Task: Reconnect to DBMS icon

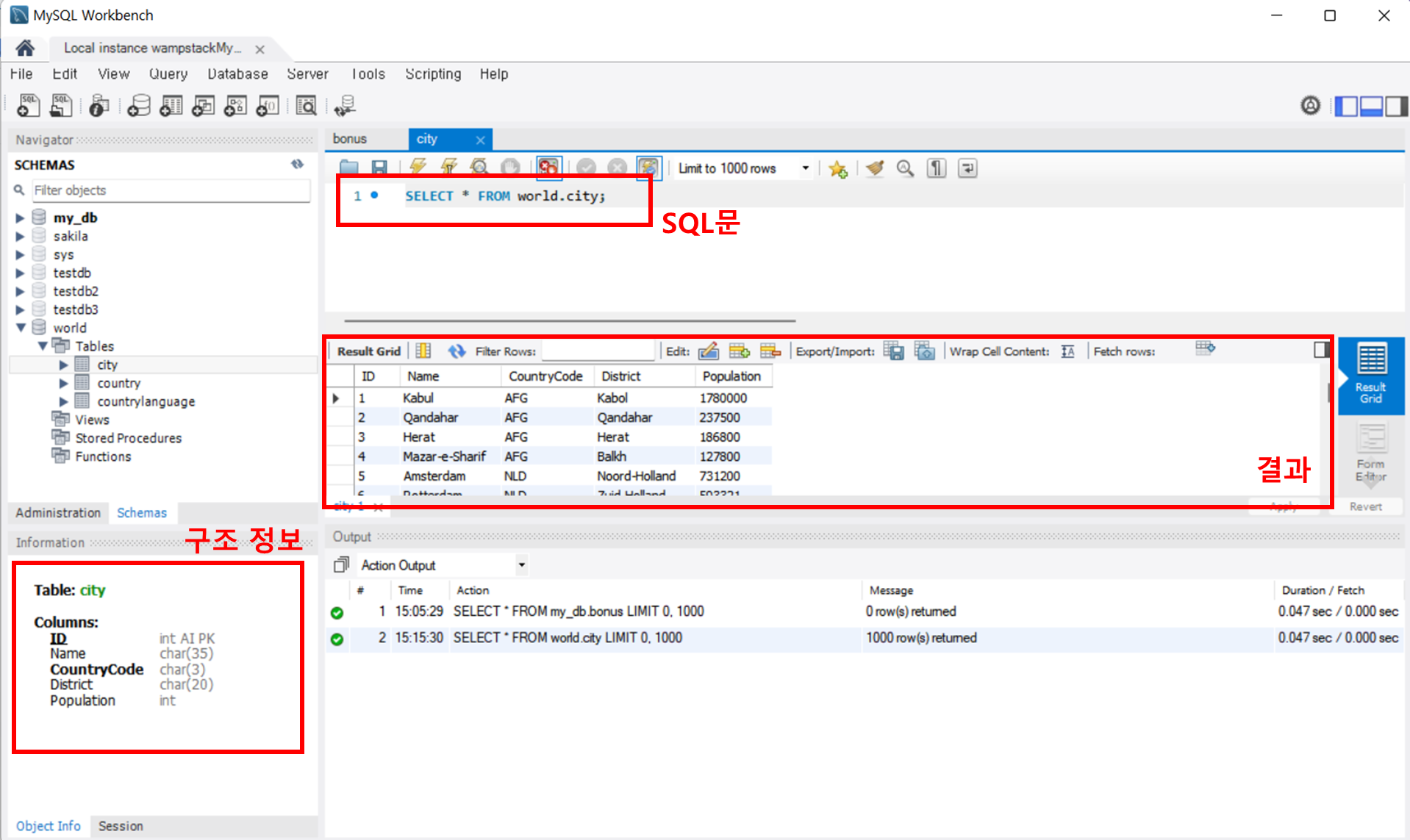Action: [x=344, y=106]
